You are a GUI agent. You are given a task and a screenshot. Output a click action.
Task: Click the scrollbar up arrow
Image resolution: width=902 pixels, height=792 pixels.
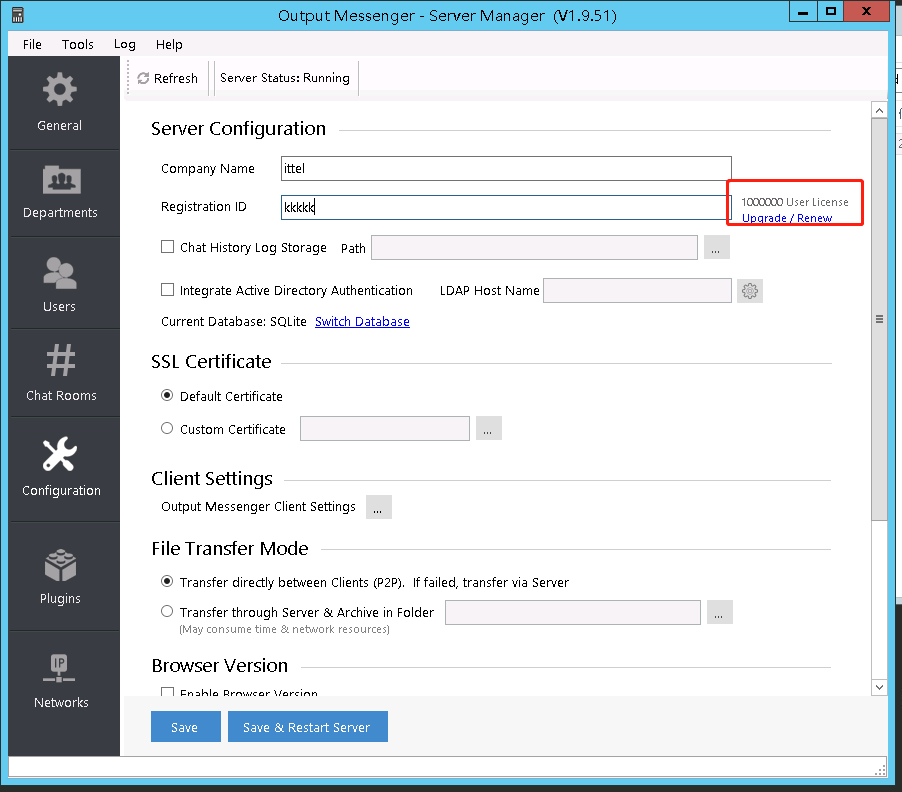(x=879, y=110)
